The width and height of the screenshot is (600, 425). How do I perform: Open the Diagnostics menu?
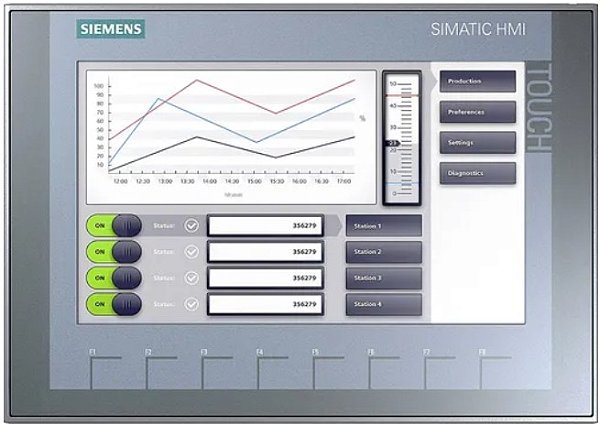click(x=478, y=173)
